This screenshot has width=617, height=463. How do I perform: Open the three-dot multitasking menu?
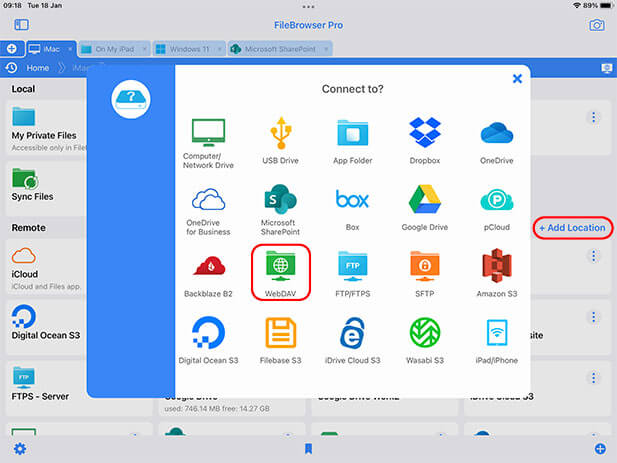tap(308, 7)
